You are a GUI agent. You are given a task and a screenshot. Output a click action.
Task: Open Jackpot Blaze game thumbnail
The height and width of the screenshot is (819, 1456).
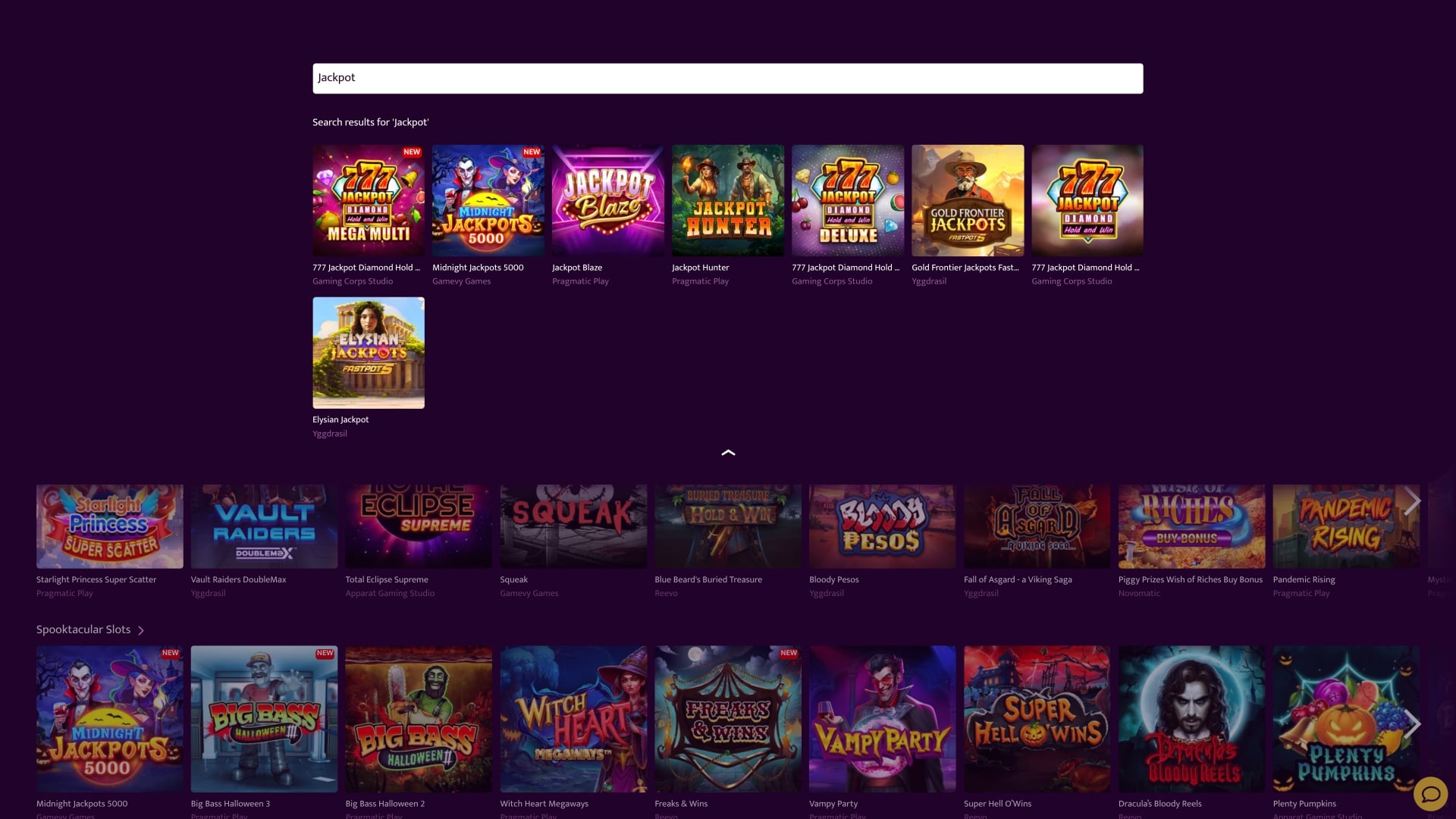pos(607,200)
